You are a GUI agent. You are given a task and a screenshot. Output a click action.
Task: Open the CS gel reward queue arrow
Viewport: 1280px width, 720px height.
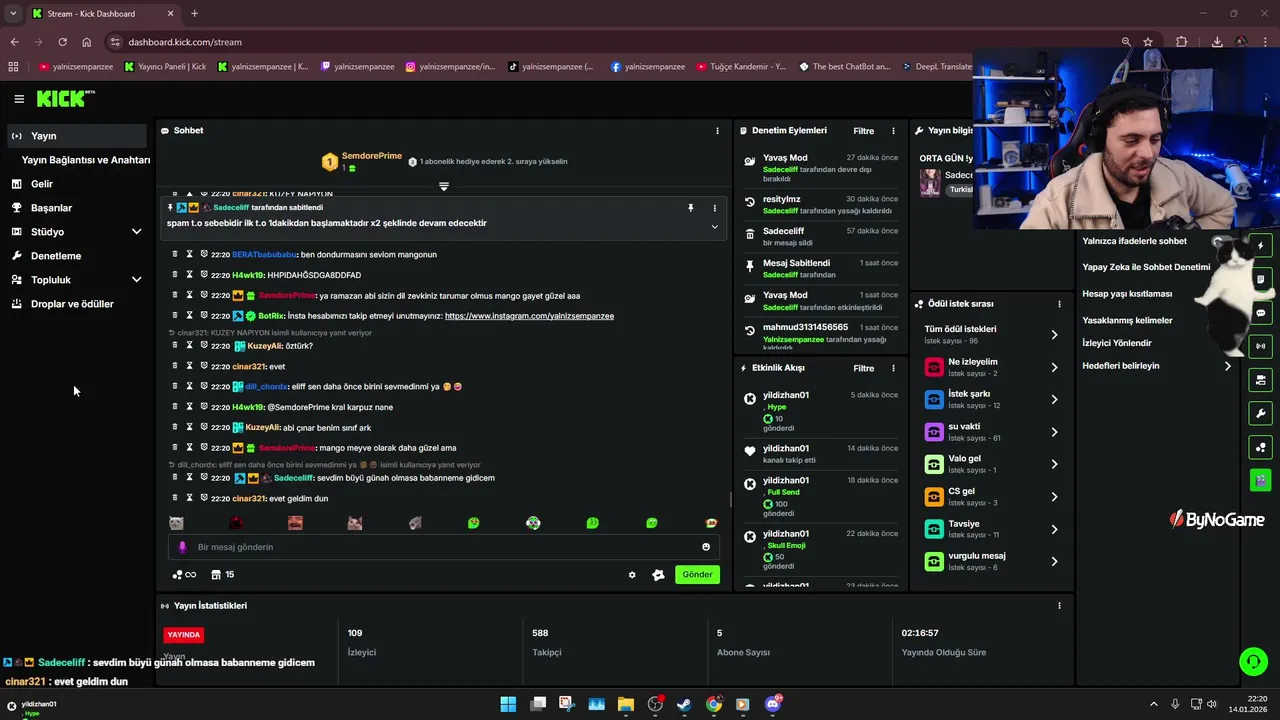coord(1054,497)
